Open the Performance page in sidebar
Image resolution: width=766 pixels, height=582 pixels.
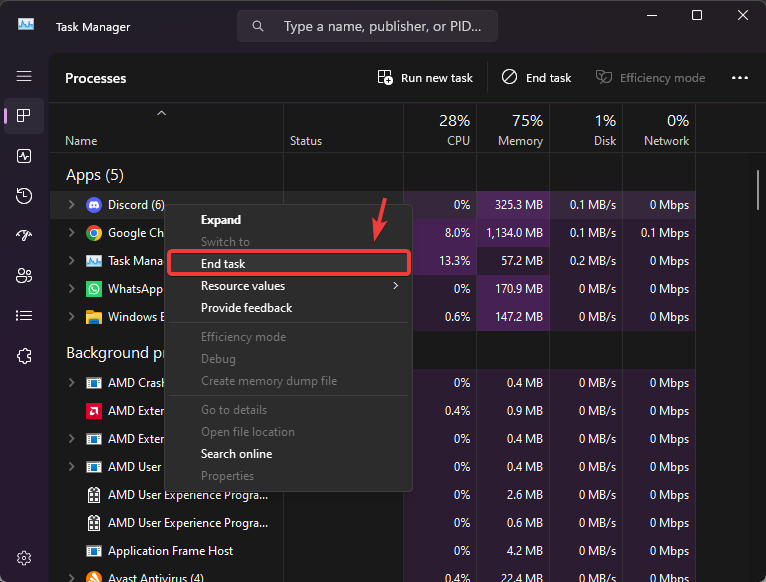[x=24, y=156]
